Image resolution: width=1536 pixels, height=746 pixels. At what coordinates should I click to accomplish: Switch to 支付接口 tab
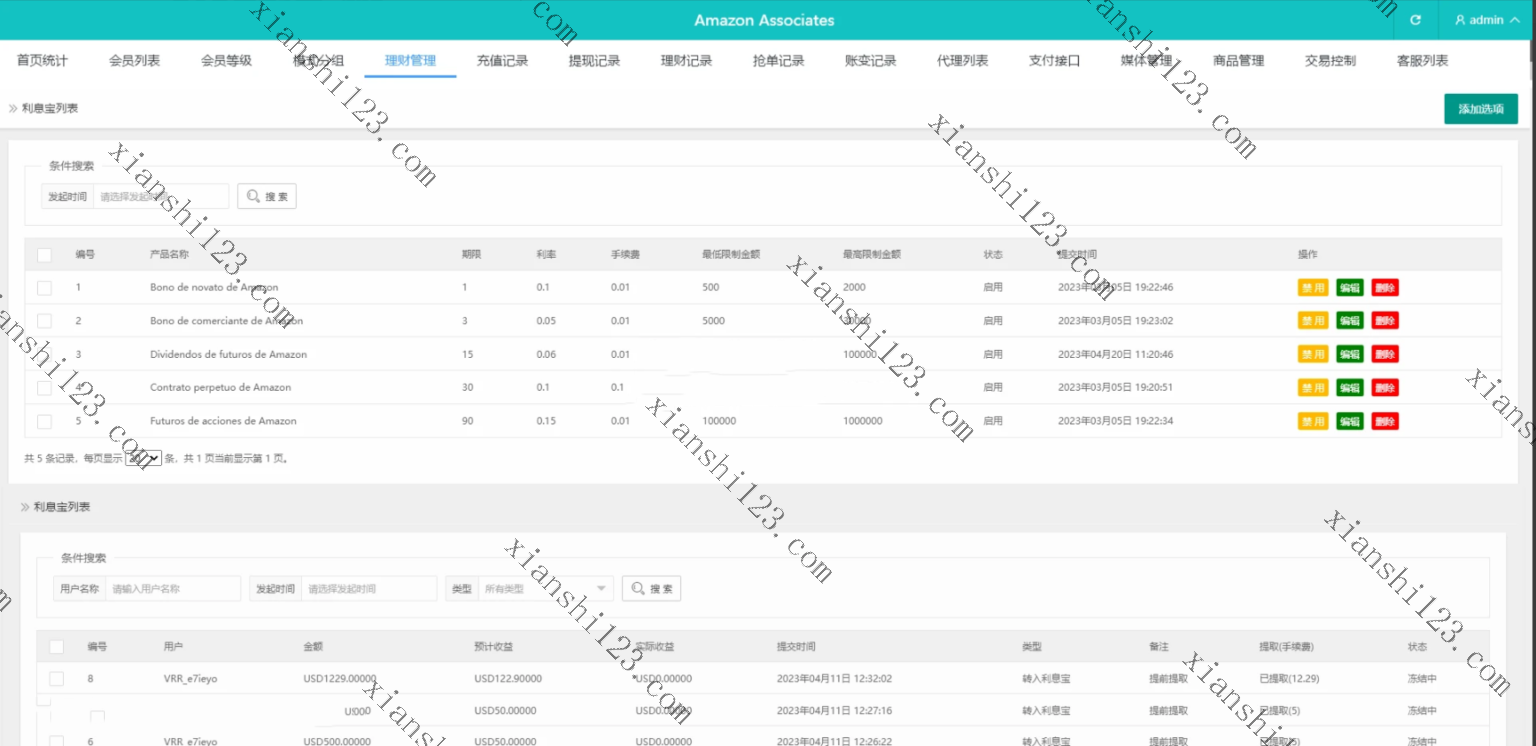point(1054,61)
